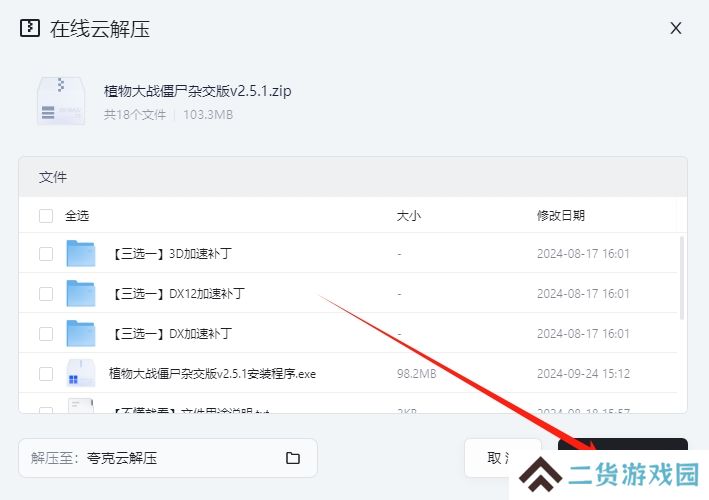This screenshot has width=709, height=500.
Task: Click the zip archive icon in title
Action: 30,28
